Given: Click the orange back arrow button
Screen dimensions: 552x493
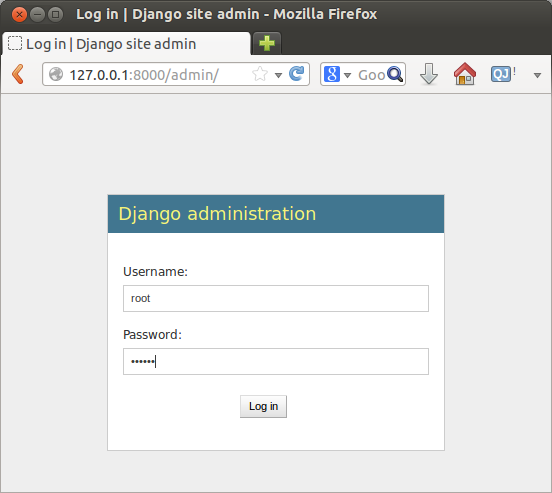Looking at the screenshot, I should (18, 74).
